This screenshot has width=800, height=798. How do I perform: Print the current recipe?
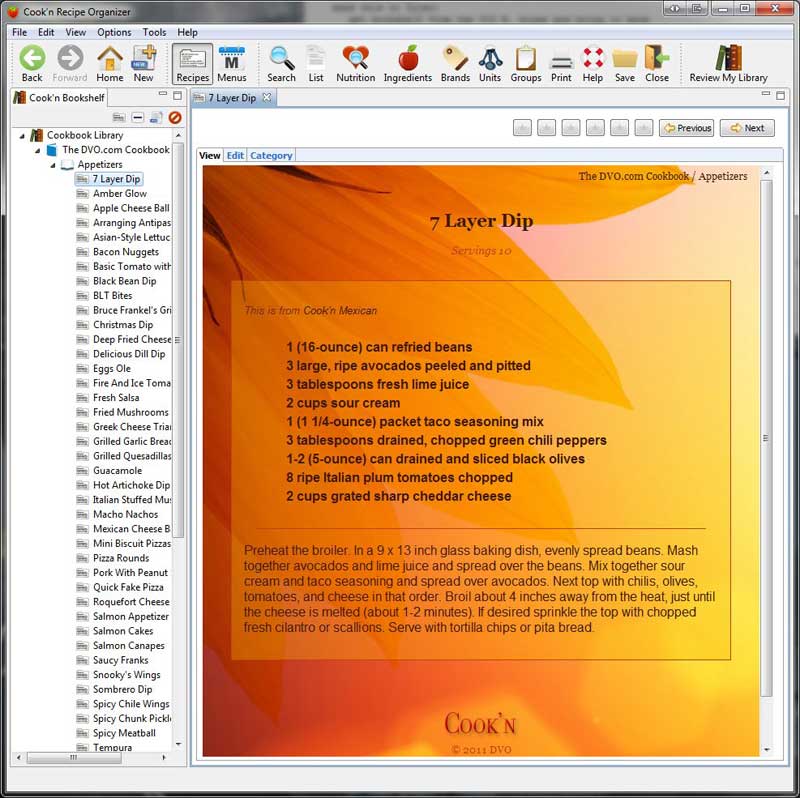coord(561,64)
